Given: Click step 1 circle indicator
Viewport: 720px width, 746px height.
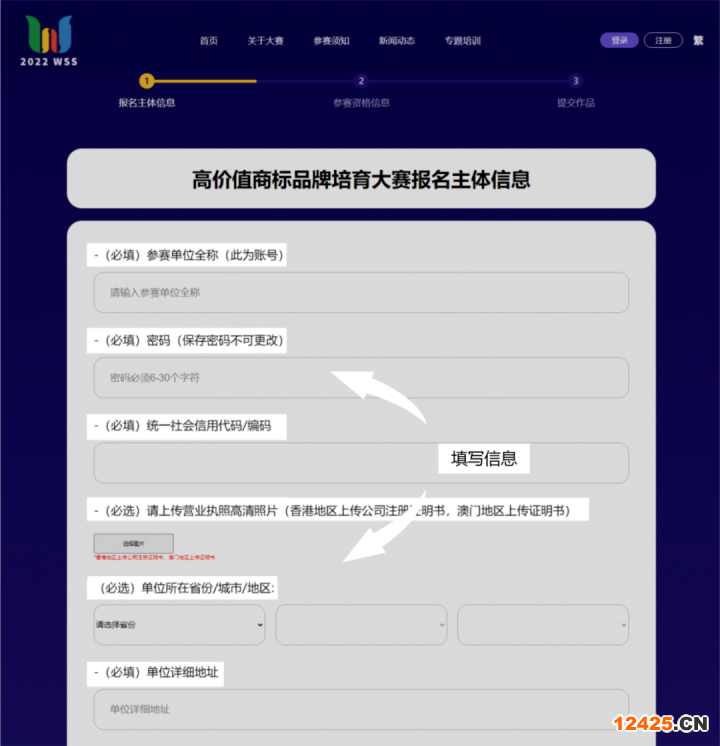Looking at the screenshot, I should coord(147,81).
